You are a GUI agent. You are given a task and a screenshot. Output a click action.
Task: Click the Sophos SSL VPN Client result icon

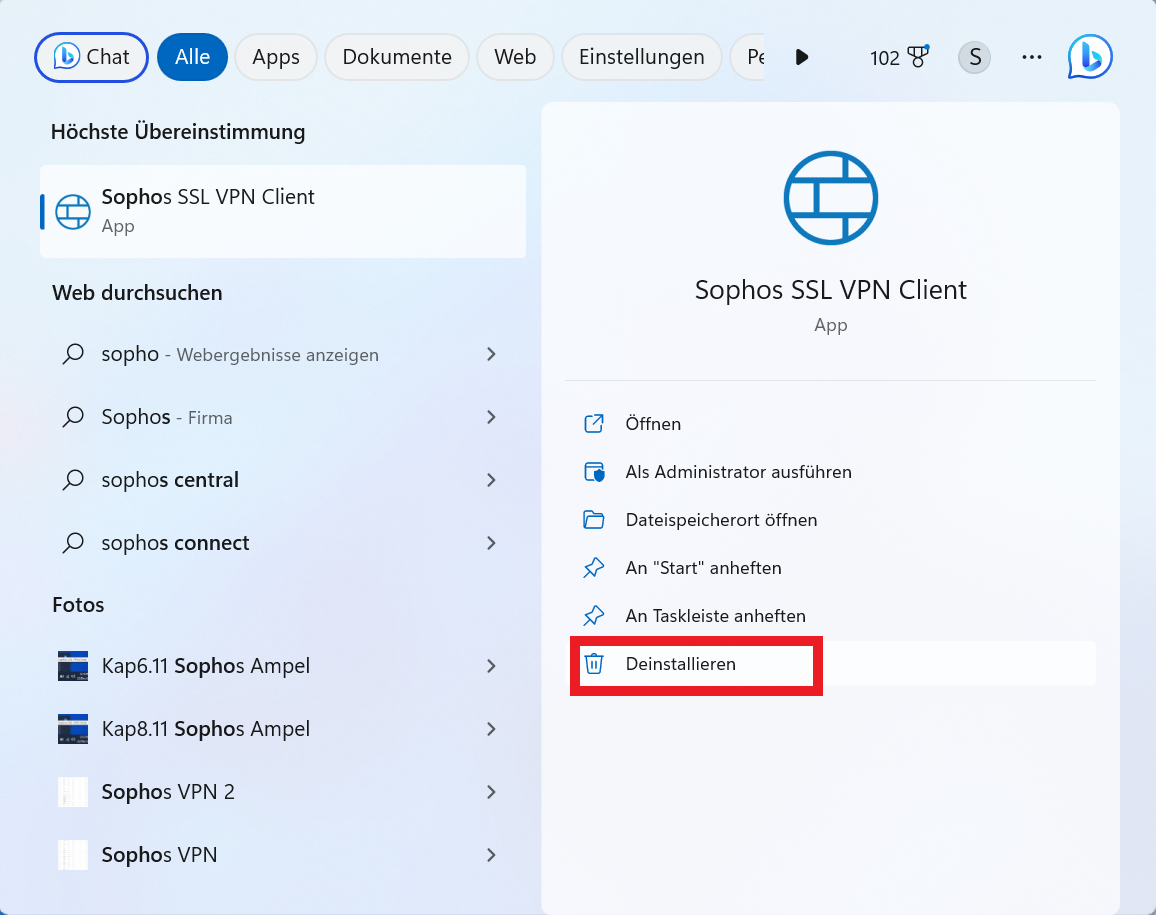click(x=73, y=212)
